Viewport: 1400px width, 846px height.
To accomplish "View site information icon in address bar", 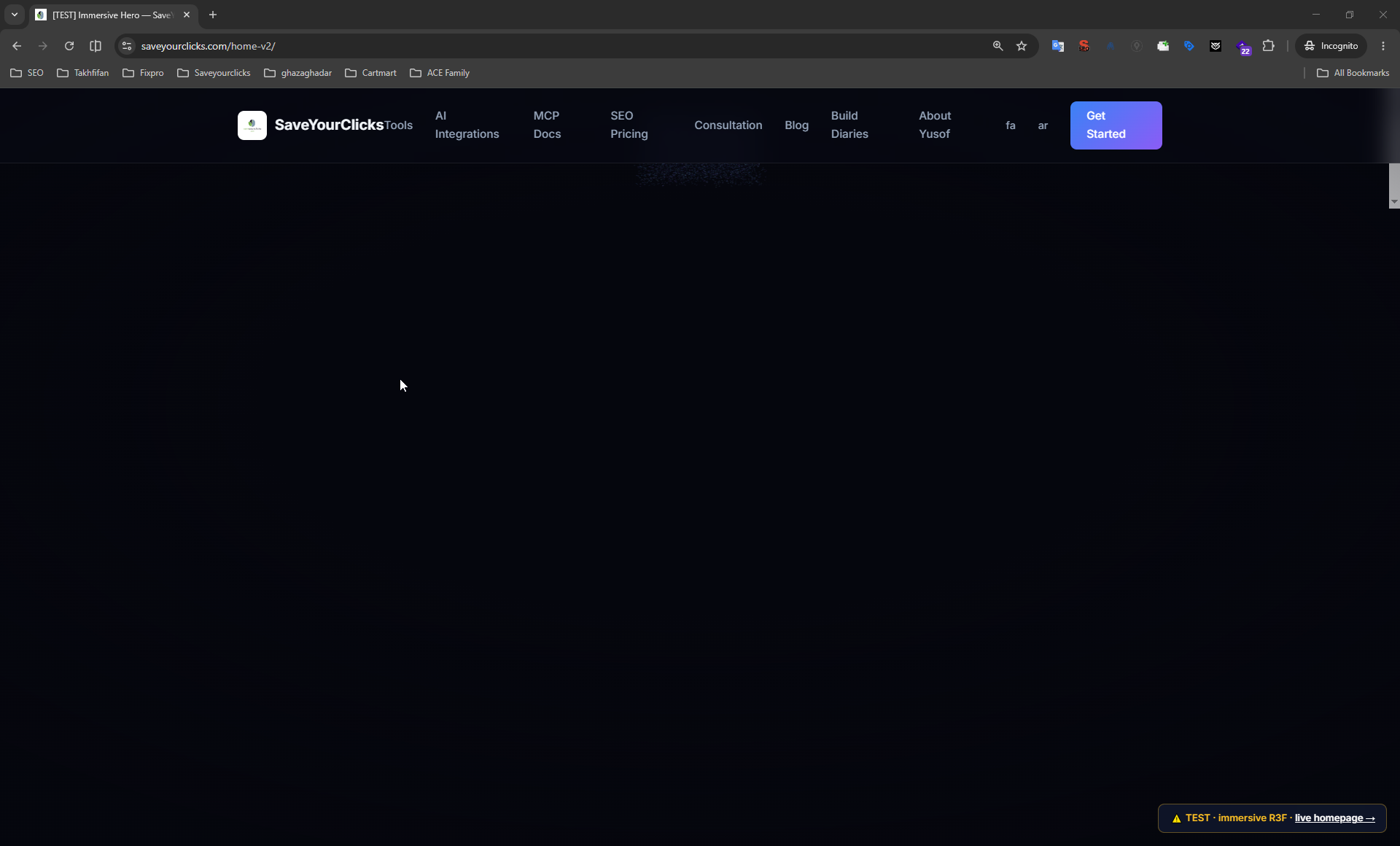I will tap(127, 46).
